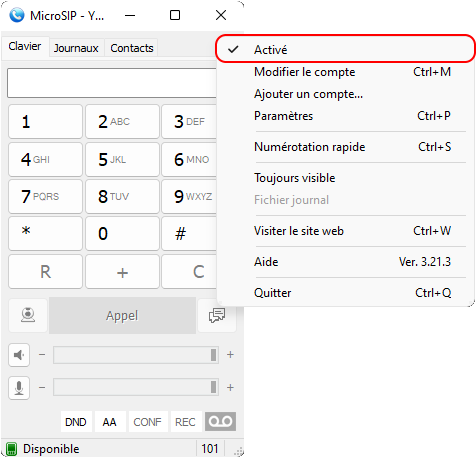The height and width of the screenshot is (459, 476).
Task: Mute the microphone icon
Action: tap(19, 388)
